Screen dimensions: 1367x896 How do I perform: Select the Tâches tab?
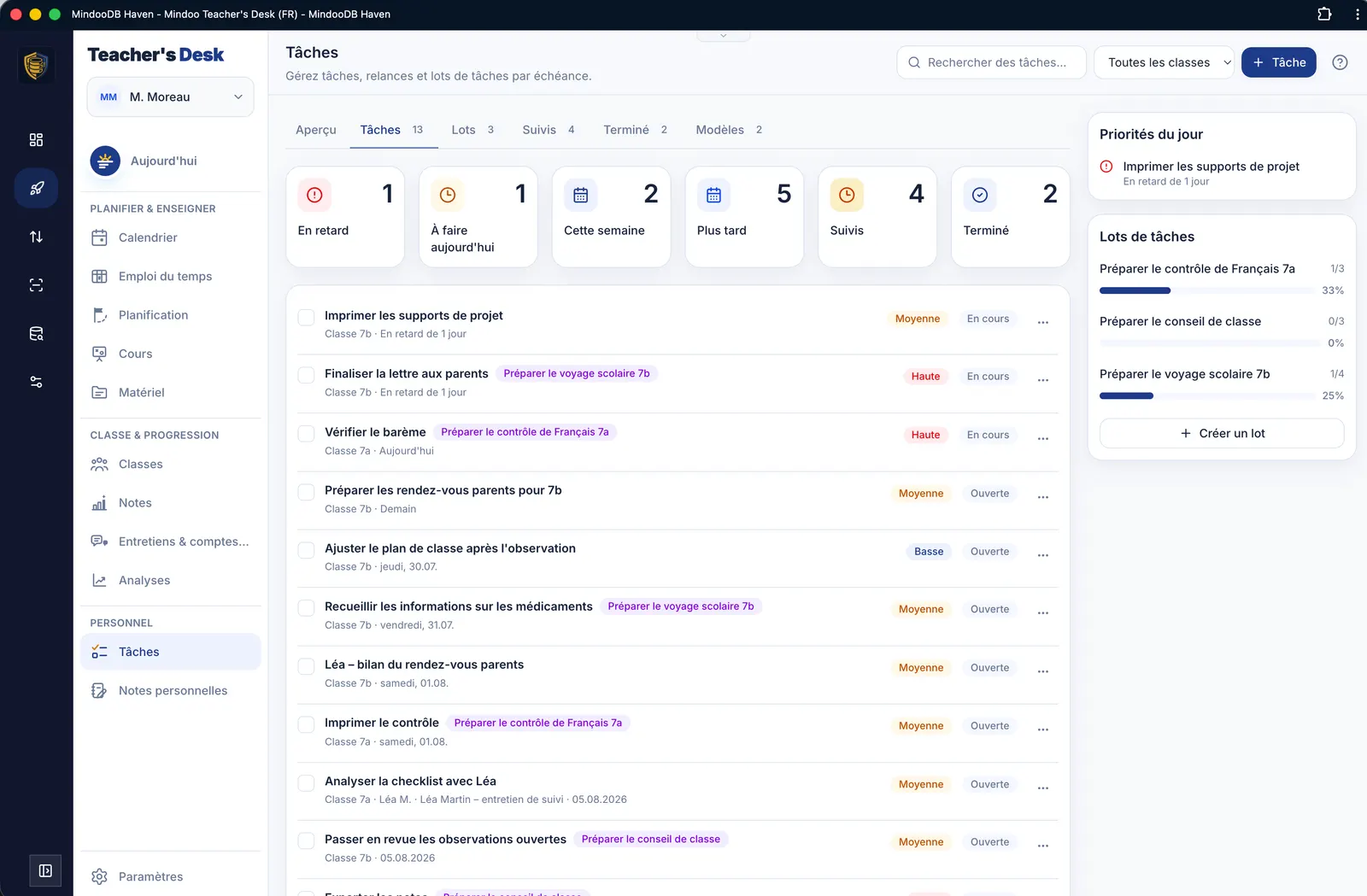[x=392, y=130]
